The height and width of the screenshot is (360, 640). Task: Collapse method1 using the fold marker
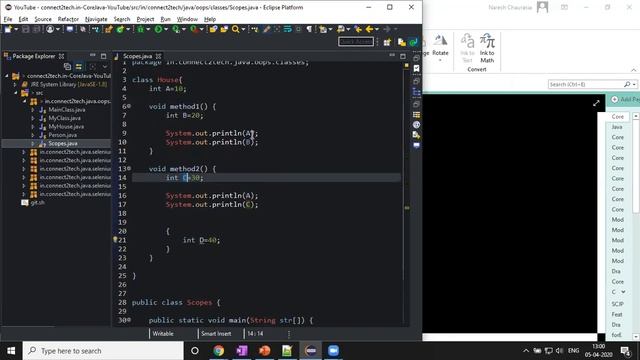[129, 106]
